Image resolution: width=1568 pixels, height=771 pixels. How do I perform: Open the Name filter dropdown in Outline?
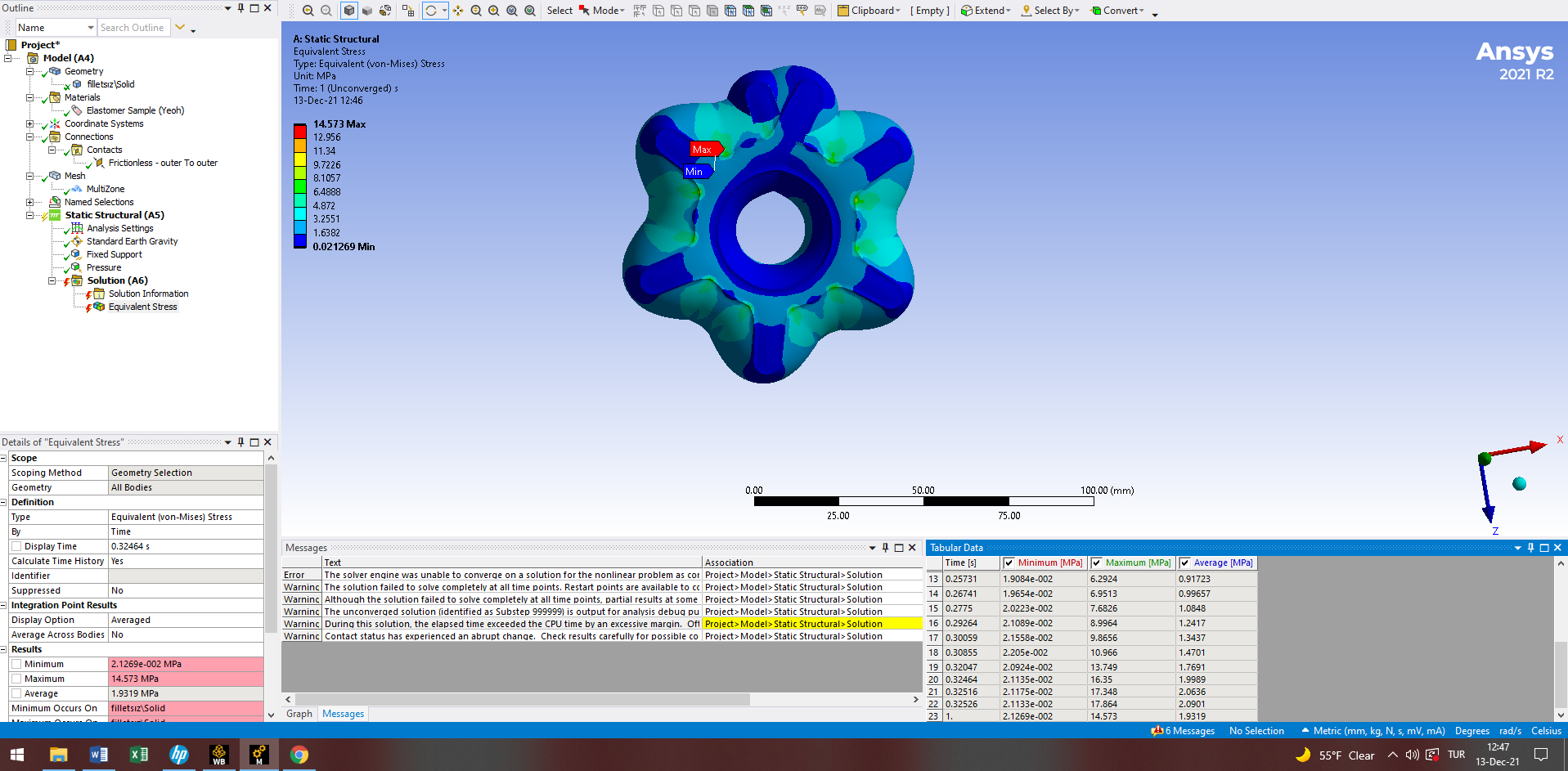[90, 28]
